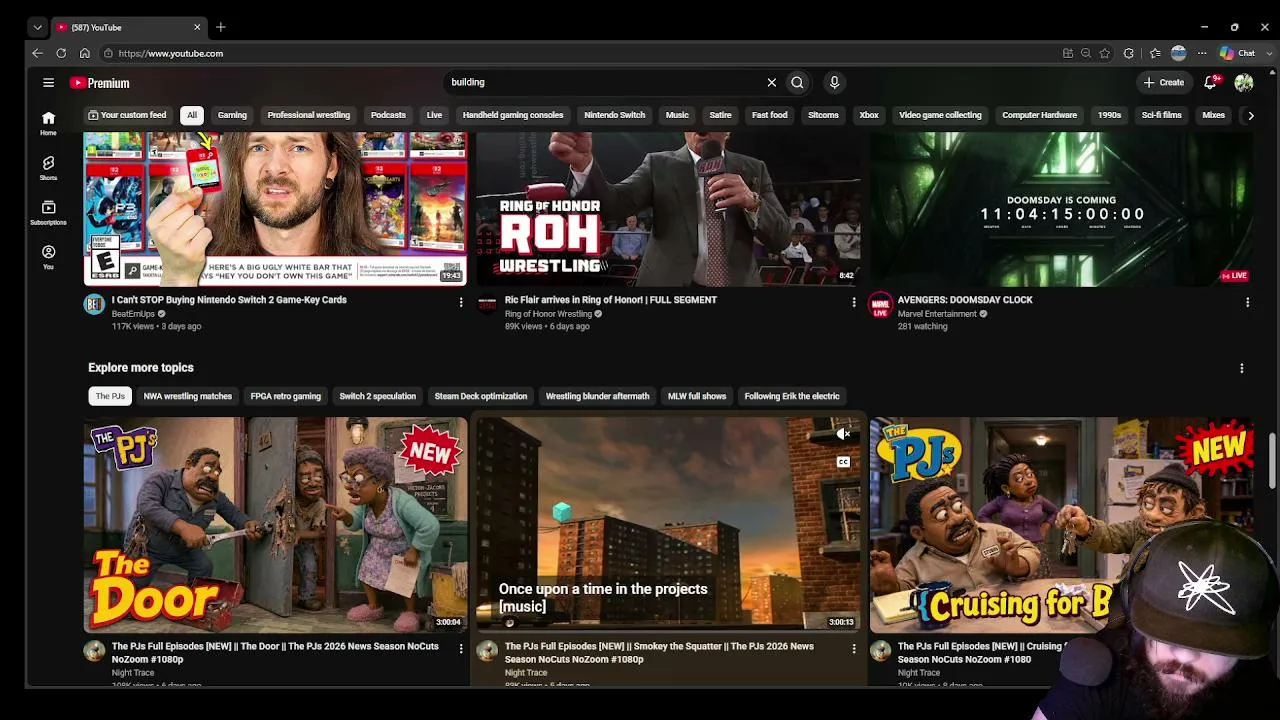Open options for the Ric Flair video
This screenshot has height=720, width=1280.
pos(853,302)
